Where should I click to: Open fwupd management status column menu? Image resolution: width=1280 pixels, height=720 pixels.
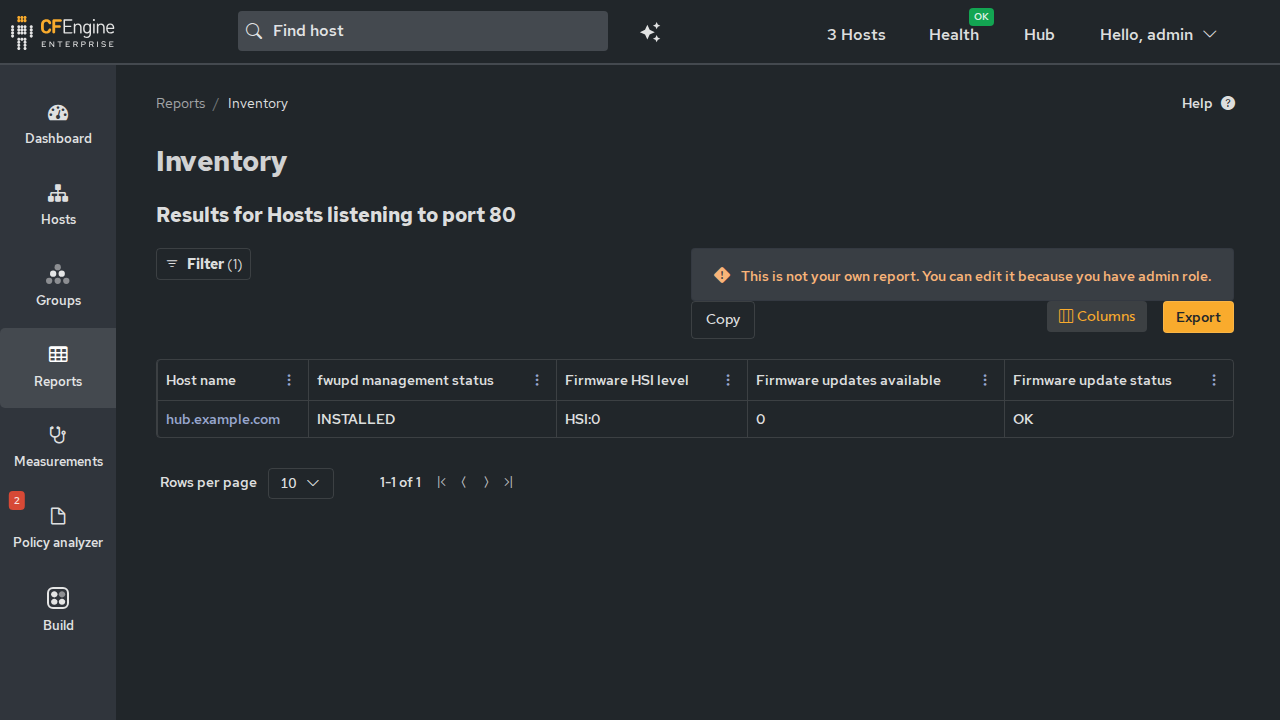(x=537, y=380)
